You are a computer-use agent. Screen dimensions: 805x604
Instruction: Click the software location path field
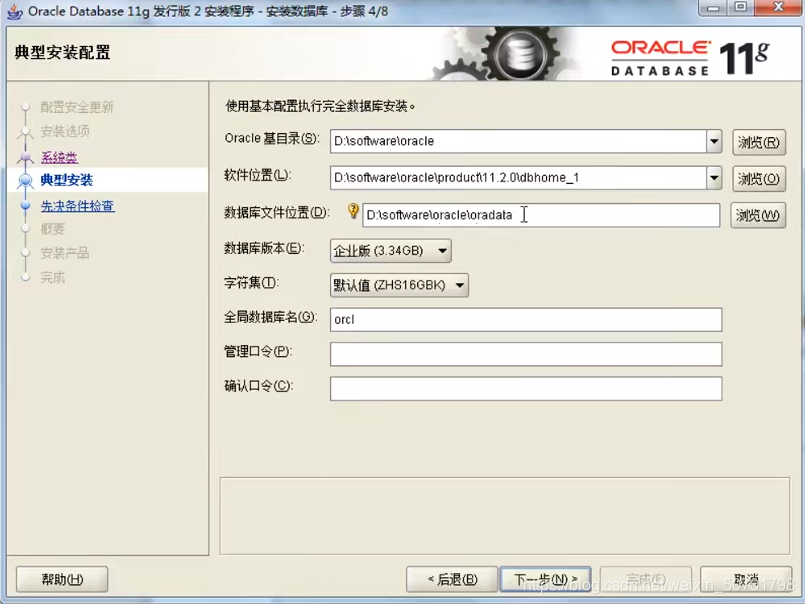tap(519, 178)
